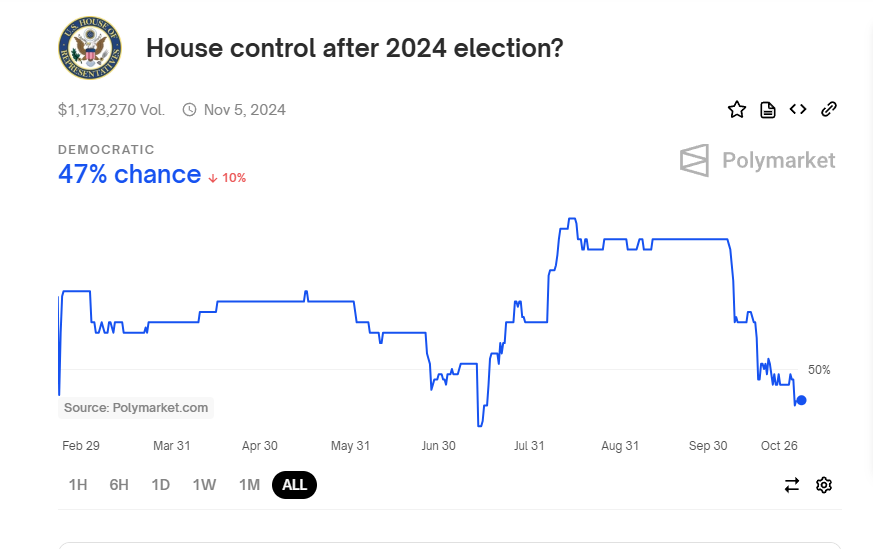Bookmark this market with the star icon

(x=737, y=110)
